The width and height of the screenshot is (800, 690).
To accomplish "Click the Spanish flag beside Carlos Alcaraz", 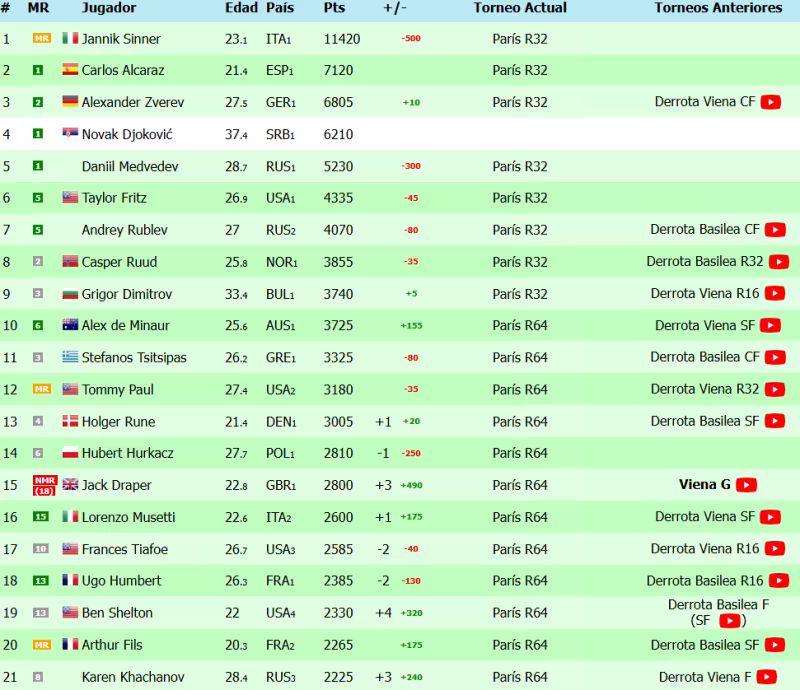I will tap(70, 70).
